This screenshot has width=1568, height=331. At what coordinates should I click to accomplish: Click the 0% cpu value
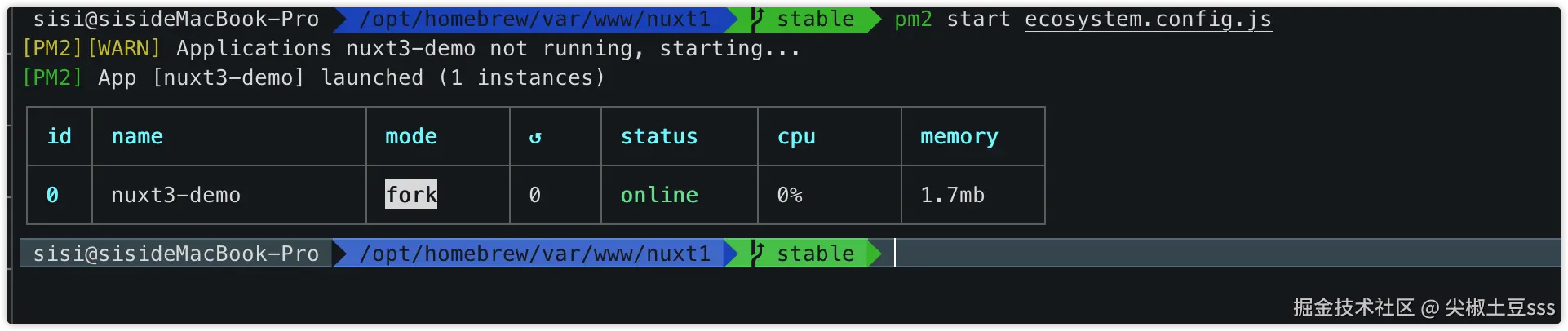tap(790, 195)
